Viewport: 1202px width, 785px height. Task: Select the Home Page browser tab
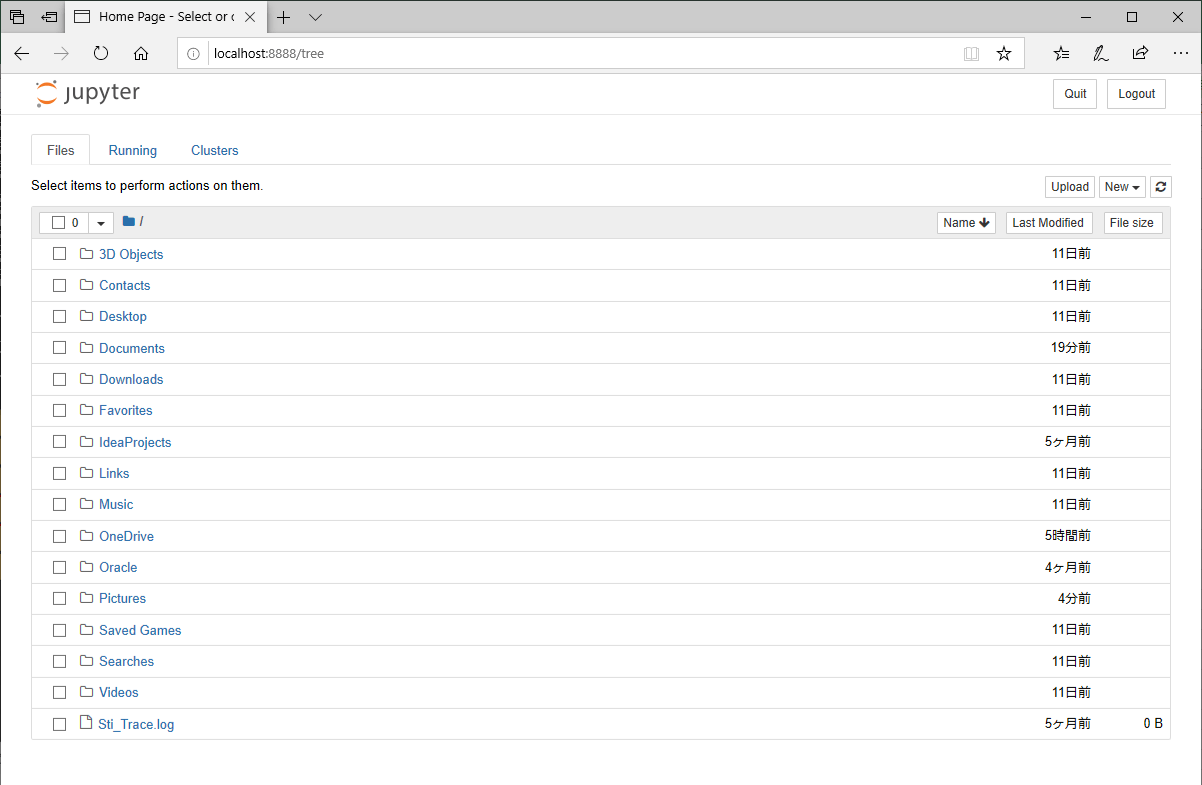pyautogui.click(x=165, y=17)
